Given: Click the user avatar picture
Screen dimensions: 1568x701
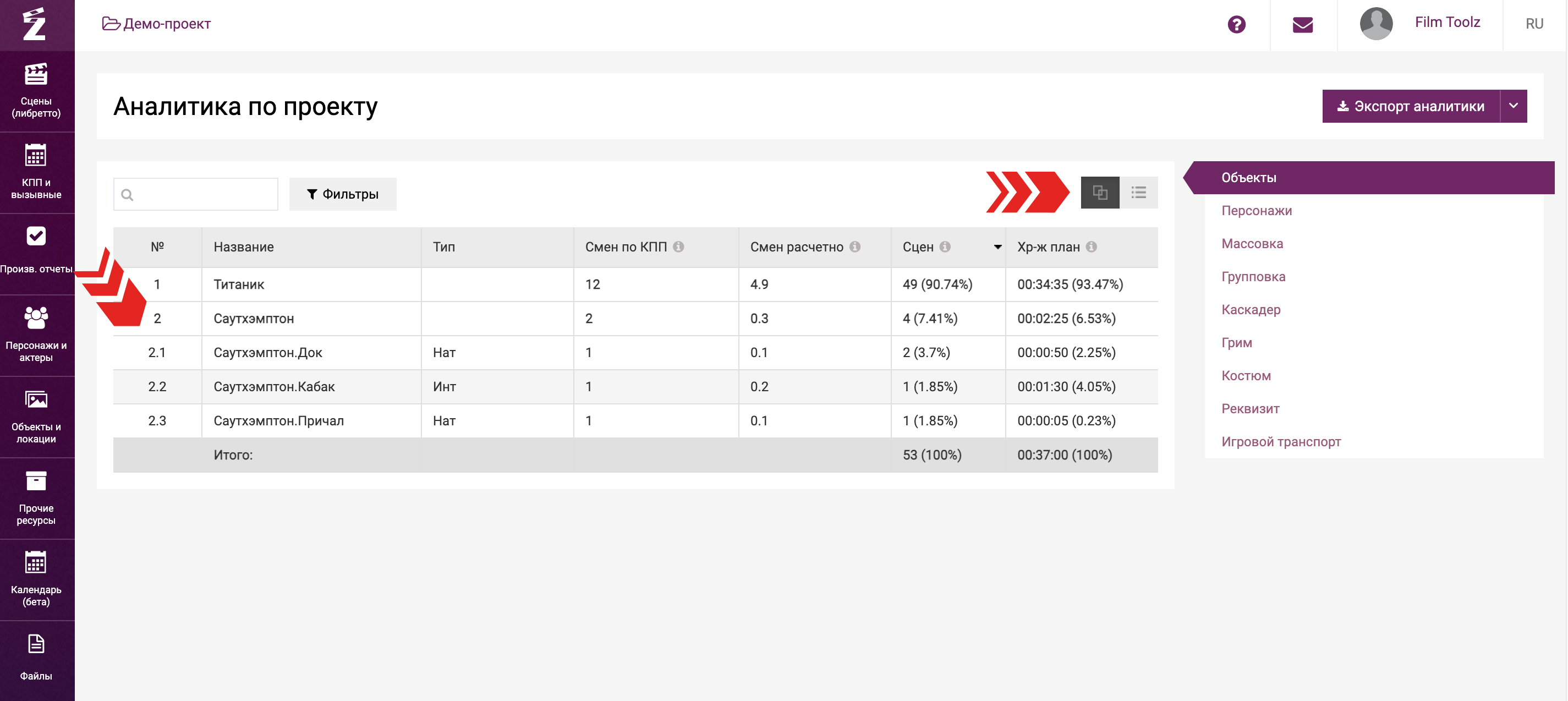Looking at the screenshot, I should [x=1375, y=24].
